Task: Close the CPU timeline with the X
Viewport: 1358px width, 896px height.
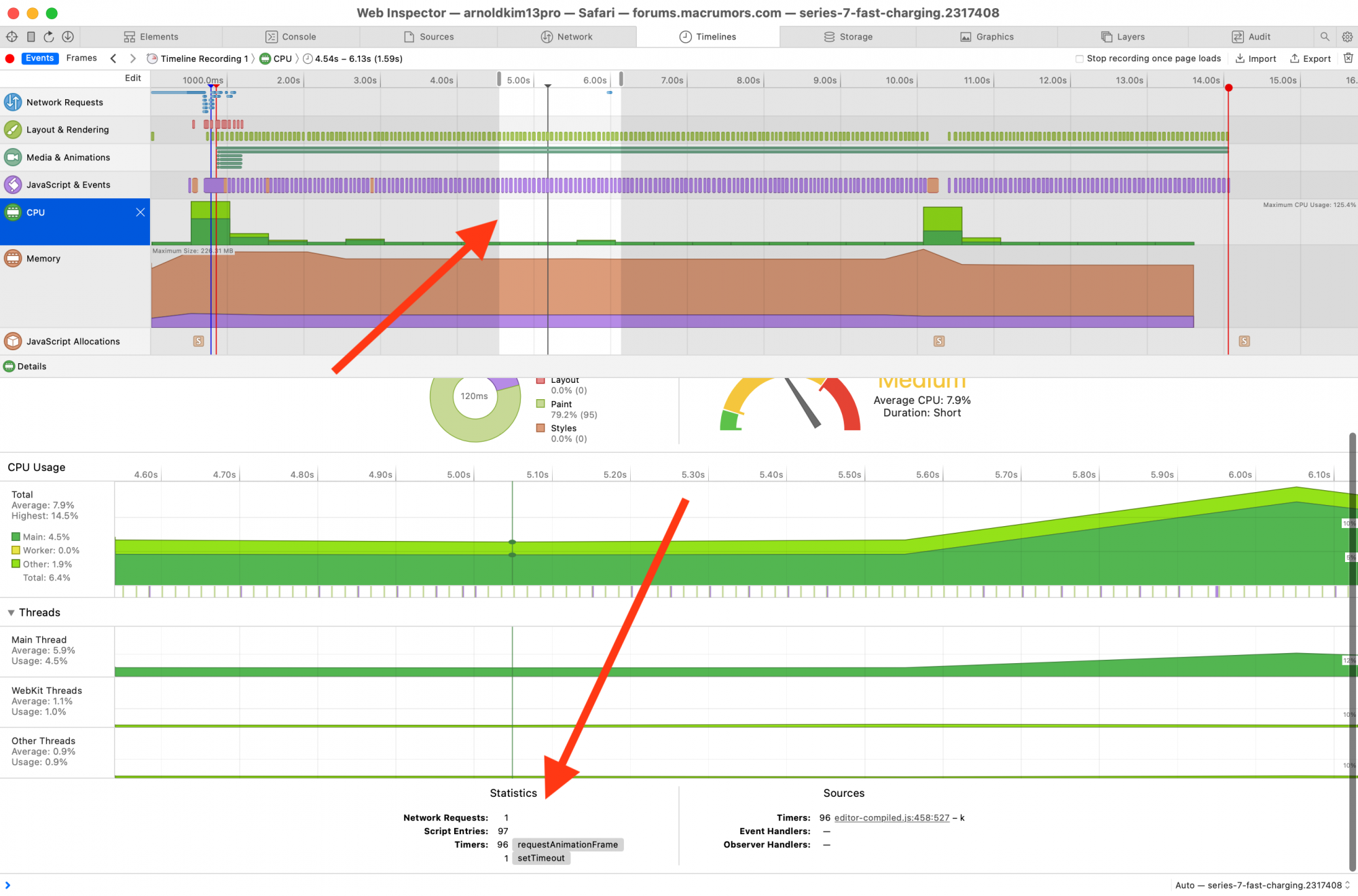Action: pos(140,212)
